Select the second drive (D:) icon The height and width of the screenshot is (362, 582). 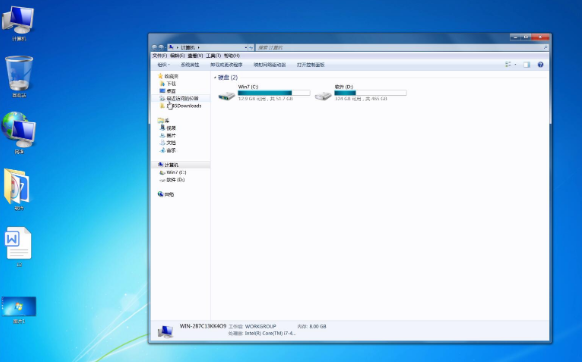click(x=323, y=96)
